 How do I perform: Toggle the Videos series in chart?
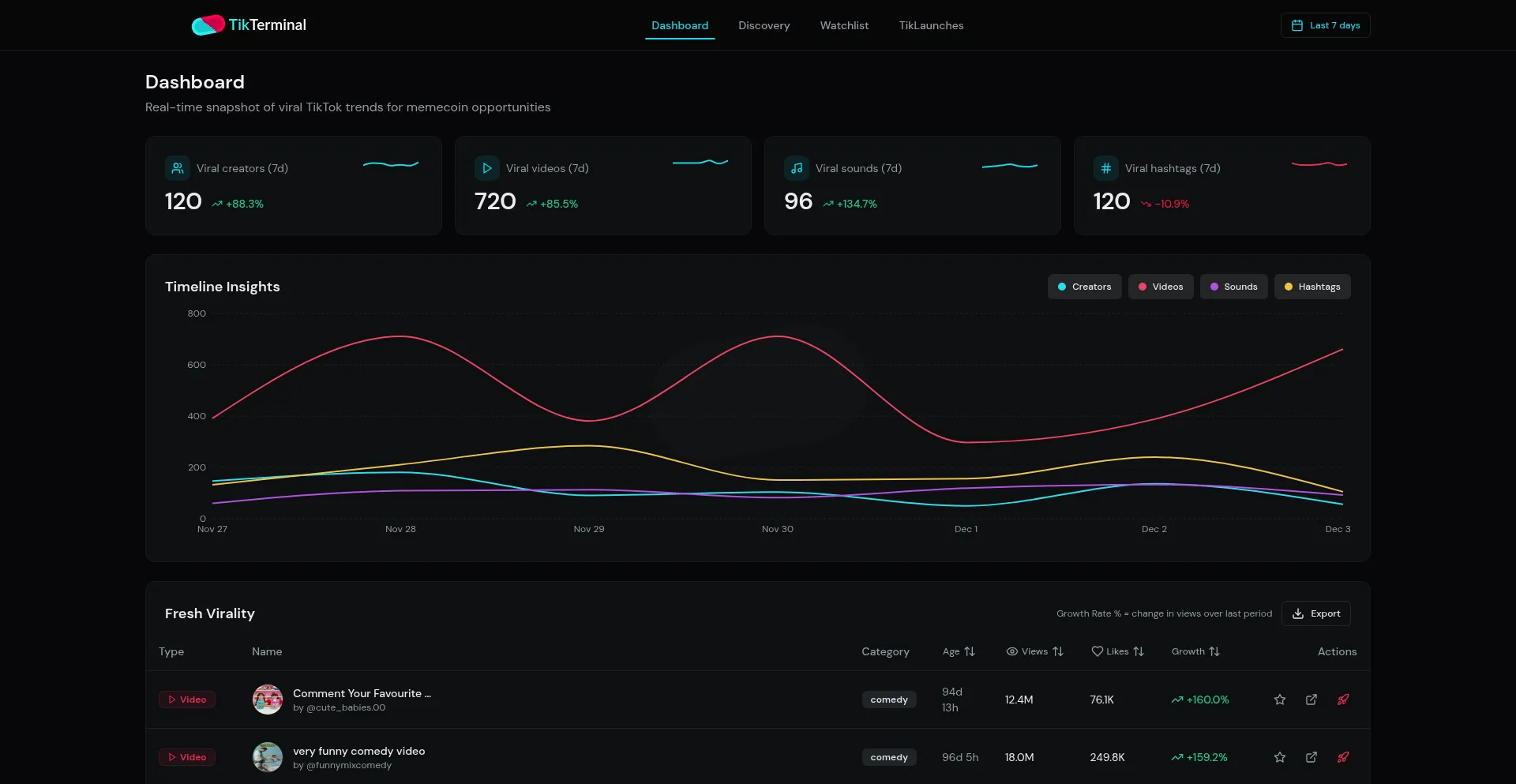click(1160, 287)
